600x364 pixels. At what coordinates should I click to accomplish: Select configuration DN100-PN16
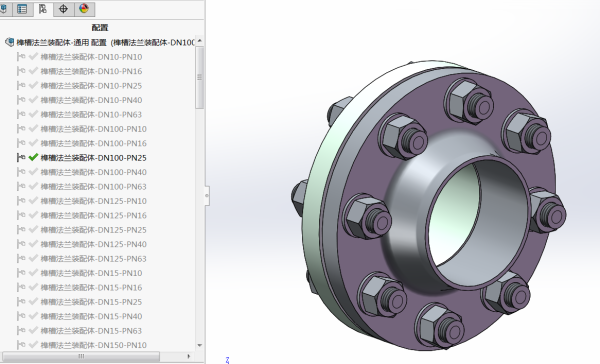pyautogui.click(x=93, y=143)
